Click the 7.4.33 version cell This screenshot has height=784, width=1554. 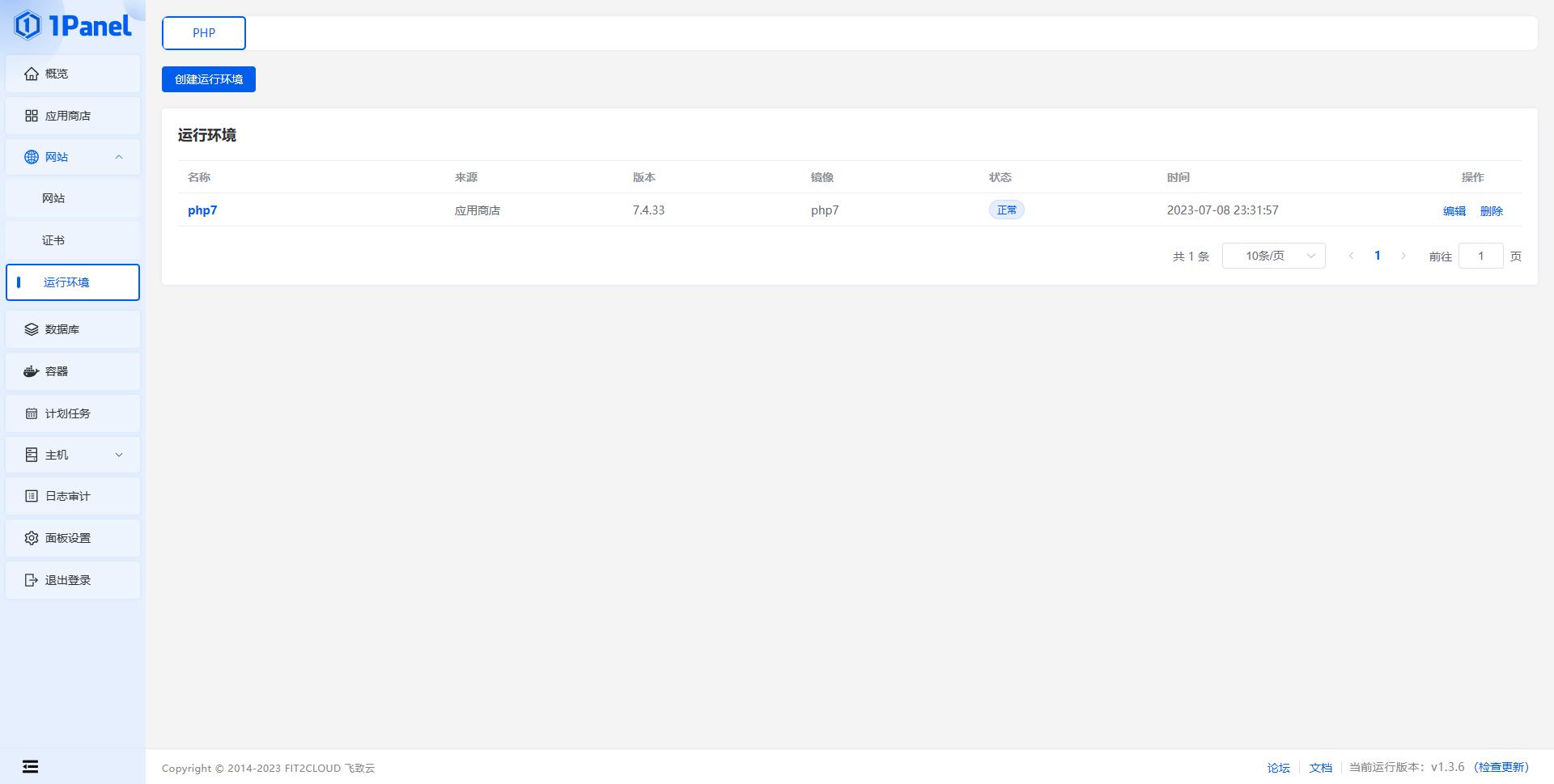tap(648, 210)
